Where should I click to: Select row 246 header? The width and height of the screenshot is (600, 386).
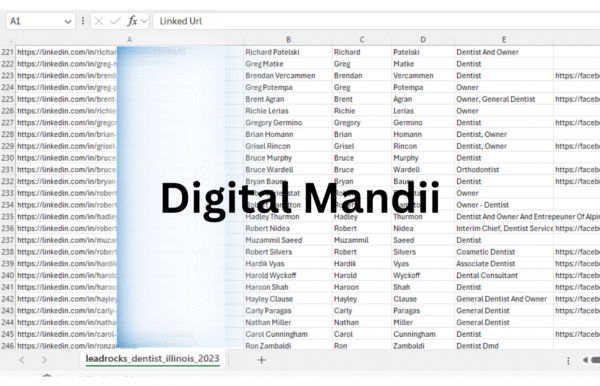8,345
